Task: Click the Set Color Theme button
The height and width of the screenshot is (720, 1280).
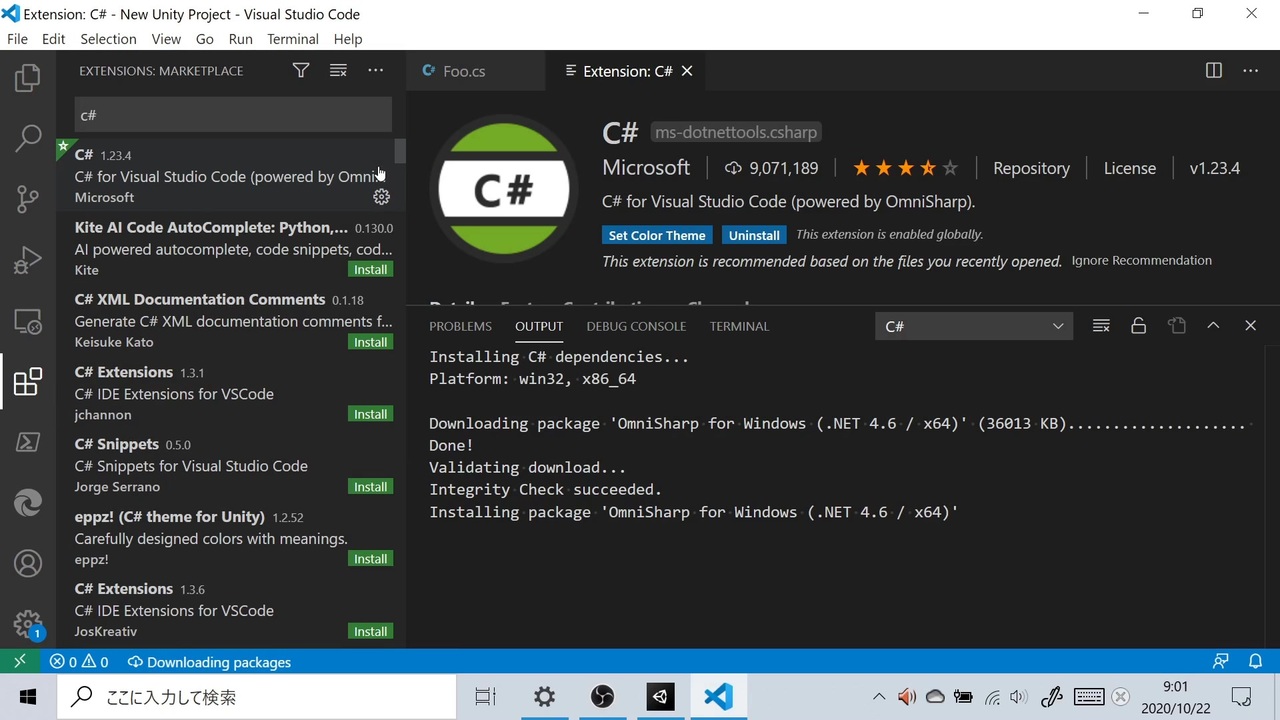Action: [x=657, y=235]
